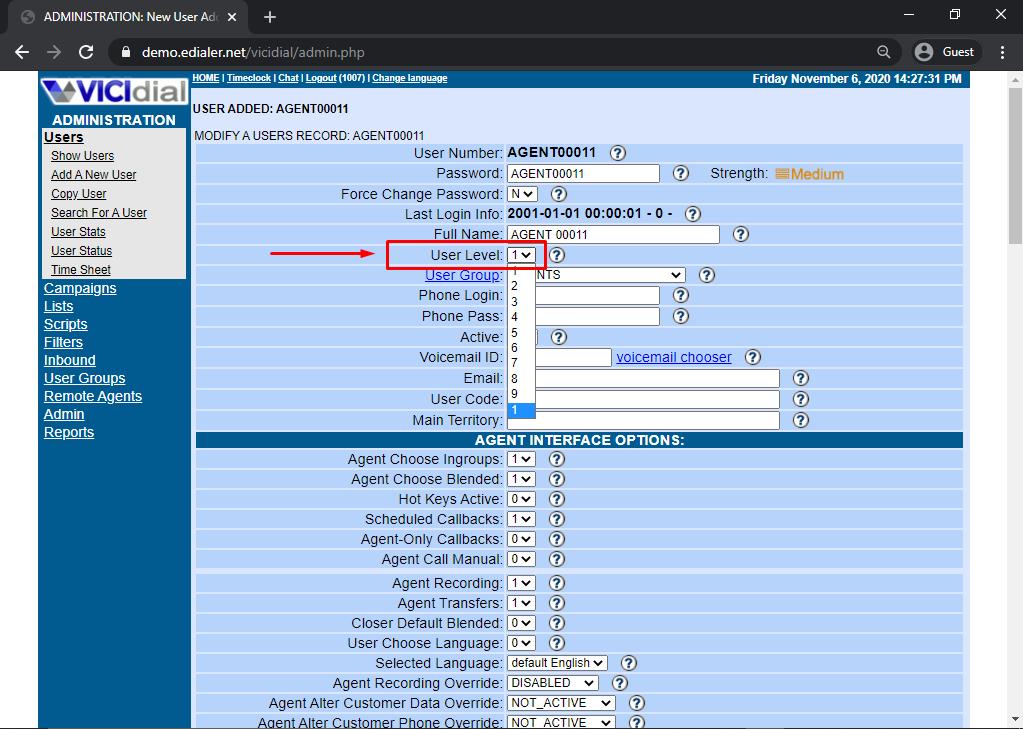This screenshot has width=1023, height=729.
Task: Select user level 7 in list
Action: 521,363
